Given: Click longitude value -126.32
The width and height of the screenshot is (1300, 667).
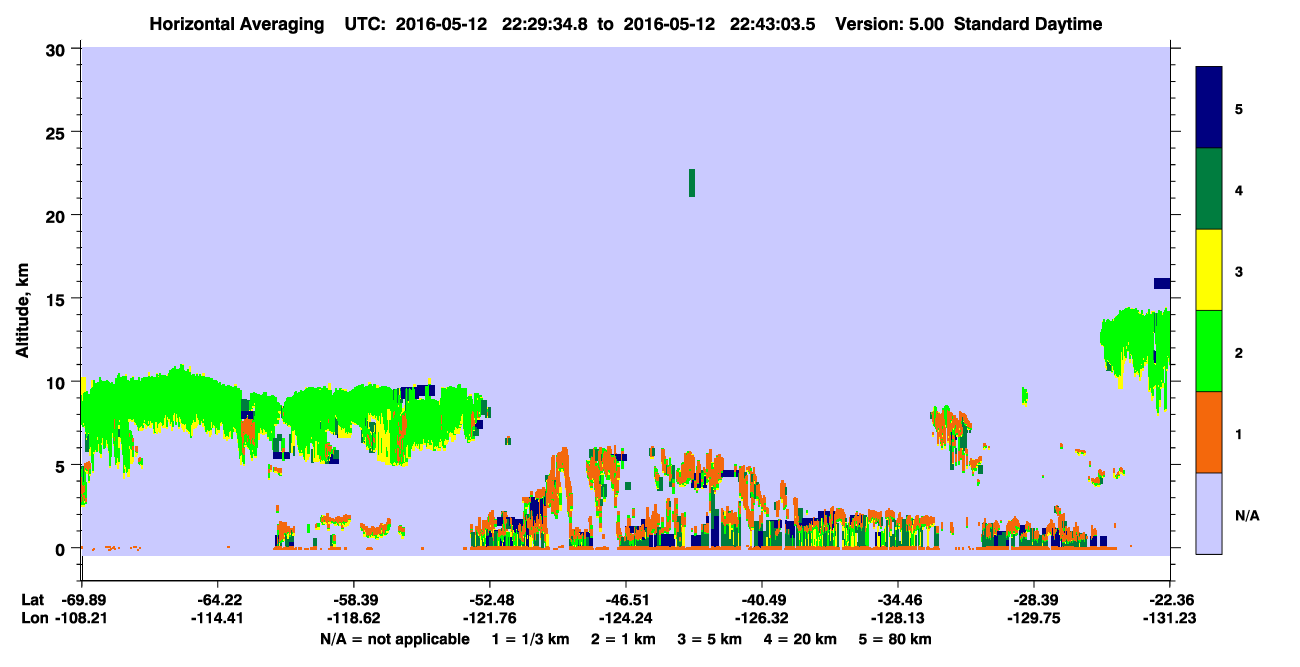Looking at the screenshot, I should point(761,619).
